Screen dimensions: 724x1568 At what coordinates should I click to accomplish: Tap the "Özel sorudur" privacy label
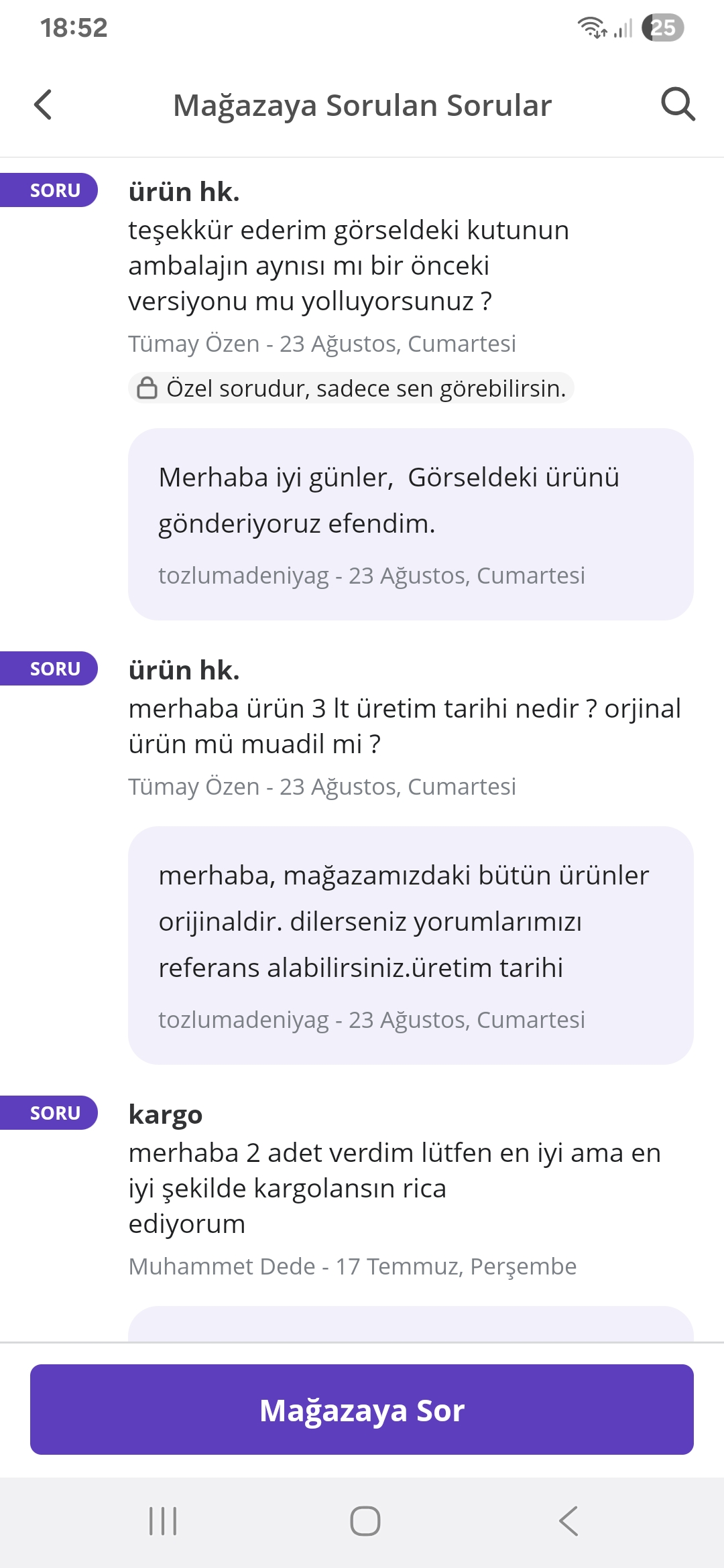[x=365, y=389]
